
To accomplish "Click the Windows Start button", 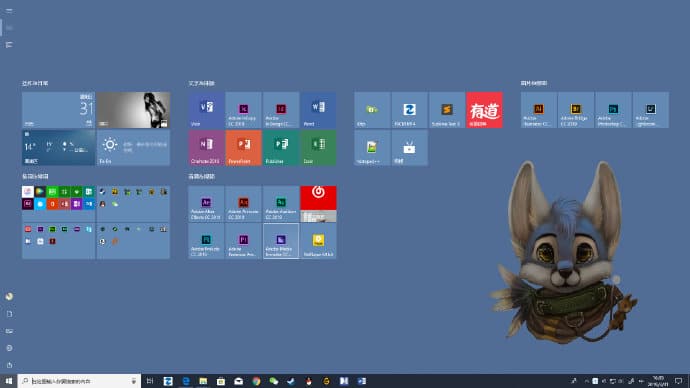I will click(9, 381).
